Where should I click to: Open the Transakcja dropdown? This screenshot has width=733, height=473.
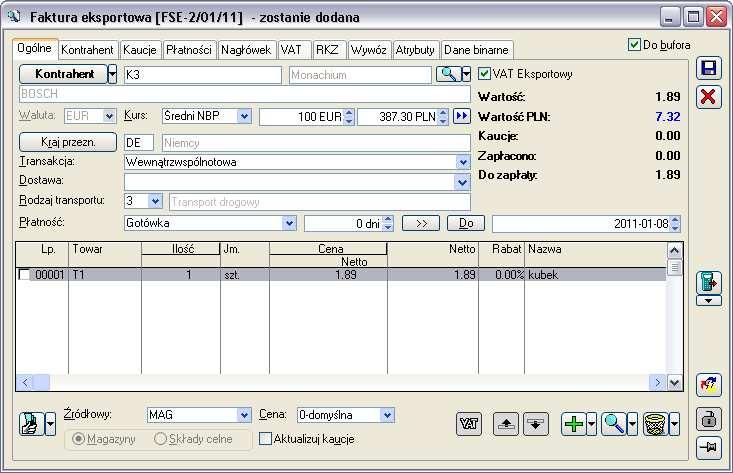(x=462, y=162)
